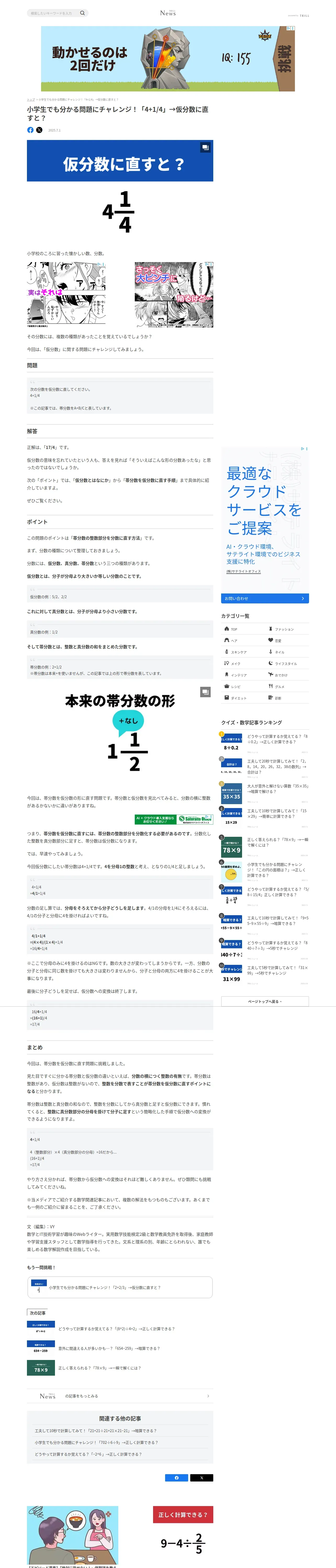
Task: Share article via Facebook icon under title
Action: 31,130
